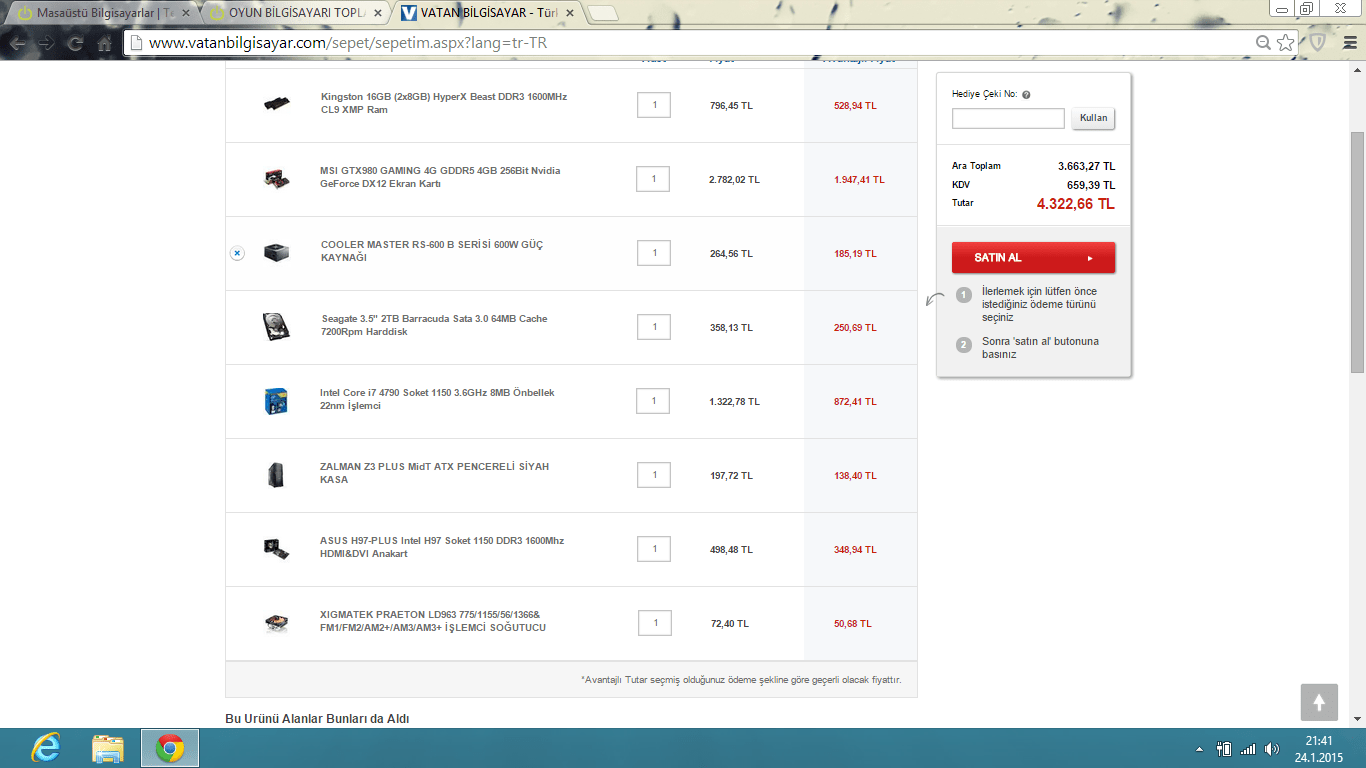Image resolution: width=1366 pixels, height=768 pixels.
Task: Click the address bar URL
Action: tap(348, 44)
